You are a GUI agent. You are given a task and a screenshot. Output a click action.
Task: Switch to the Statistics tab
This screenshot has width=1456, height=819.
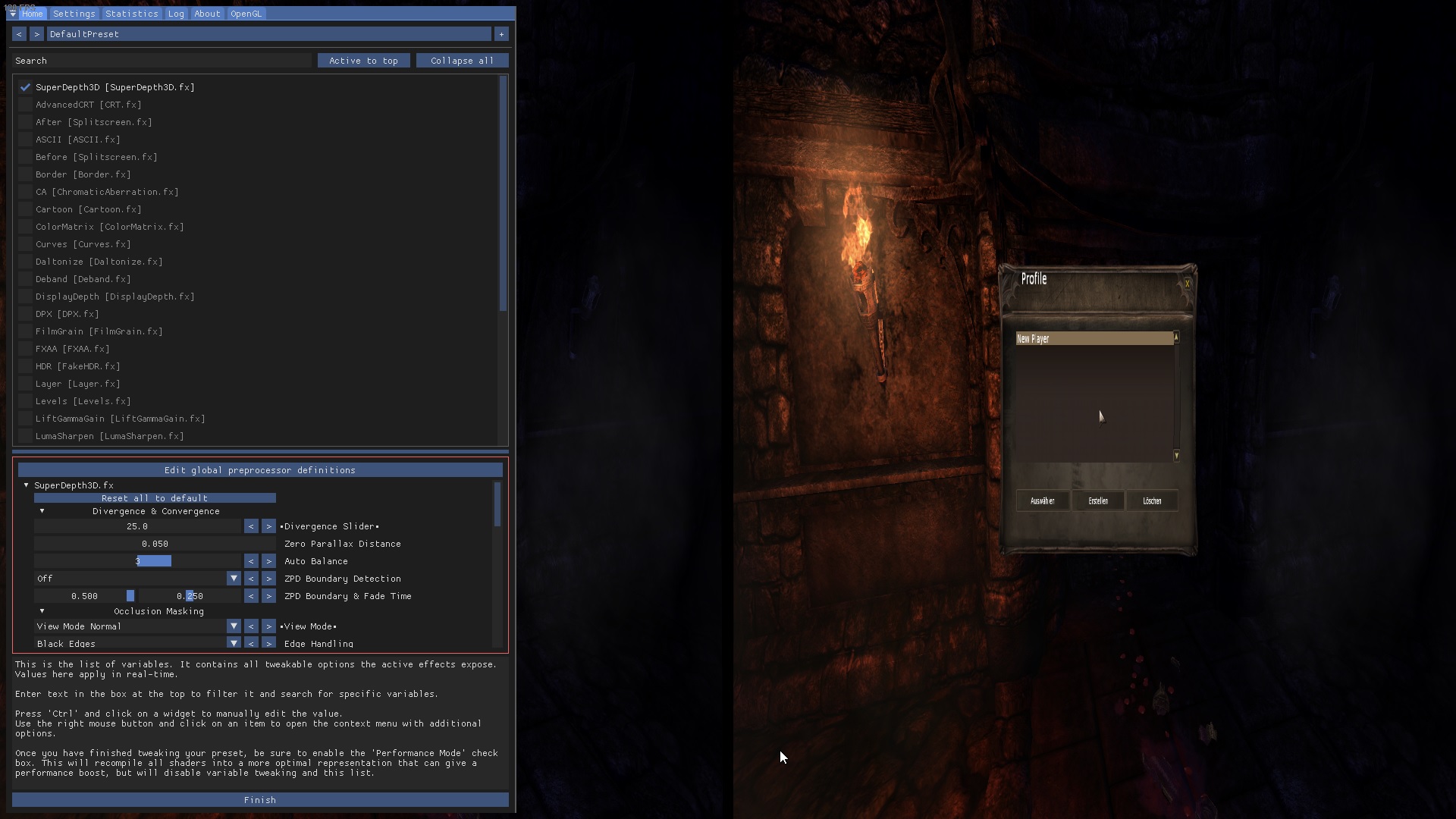click(132, 14)
